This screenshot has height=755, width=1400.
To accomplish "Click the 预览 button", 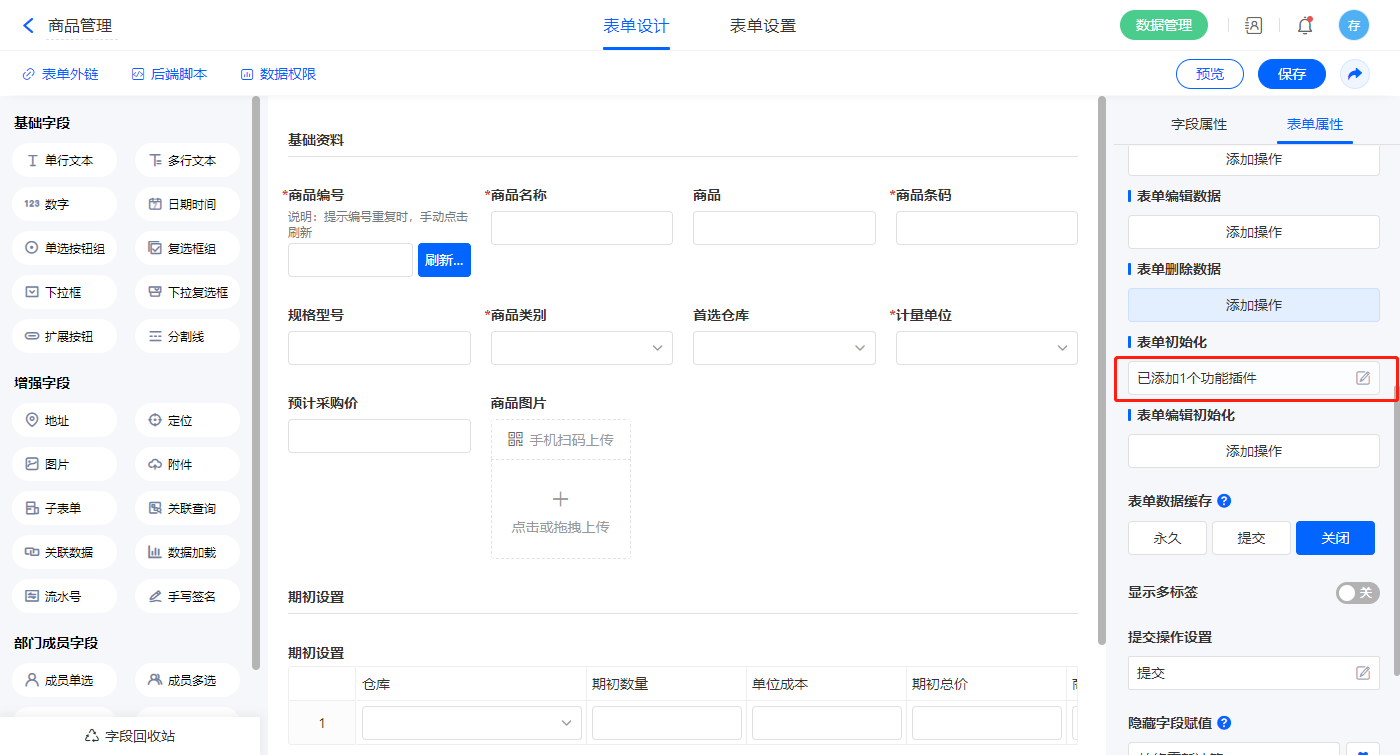I will (x=1209, y=74).
